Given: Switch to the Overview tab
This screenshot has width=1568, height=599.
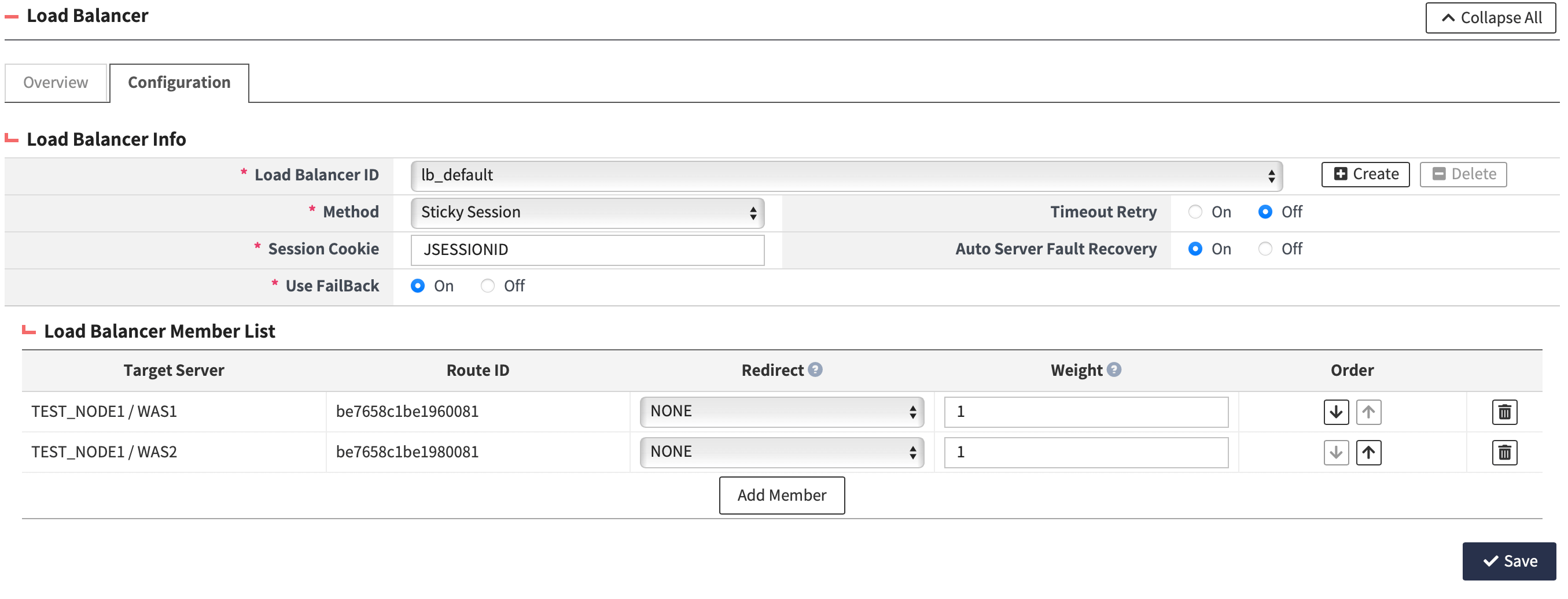Looking at the screenshot, I should pyautogui.click(x=55, y=82).
